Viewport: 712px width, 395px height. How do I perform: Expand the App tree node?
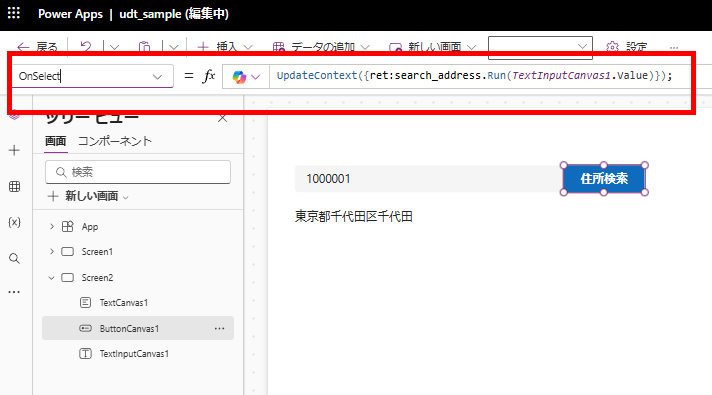point(52,227)
